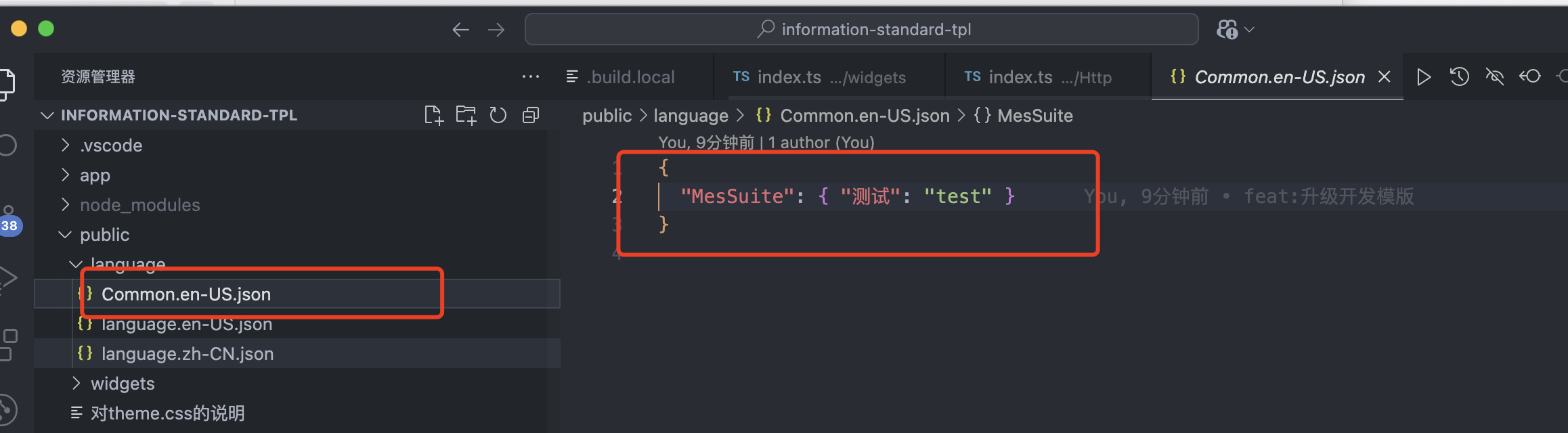The width and height of the screenshot is (1568, 433).
Task: Open the file history clock icon
Action: (x=1459, y=77)
